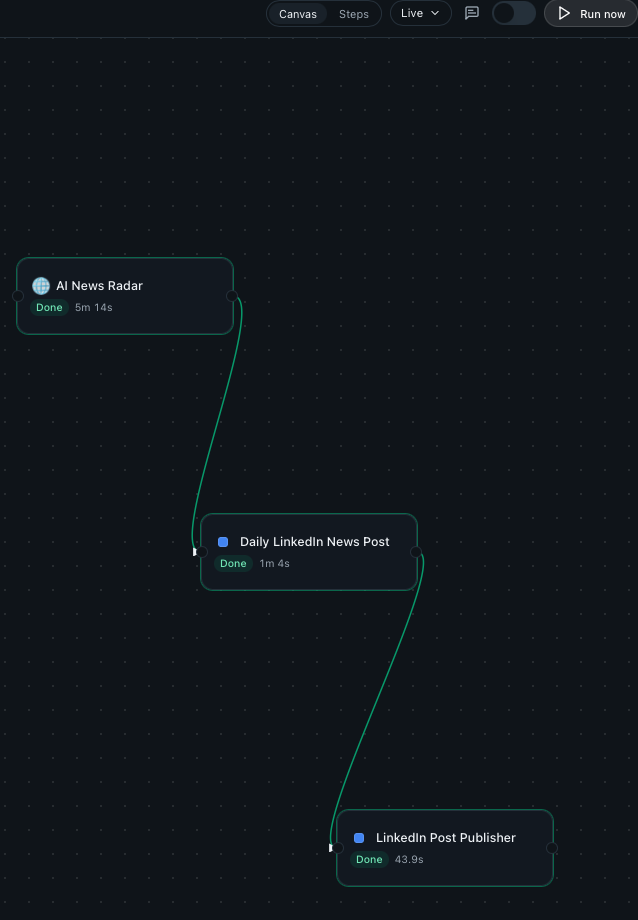Select the AI News Radar node title
Image resolution: width=638 pixels, height=920 pixels.
click(99, 286)
